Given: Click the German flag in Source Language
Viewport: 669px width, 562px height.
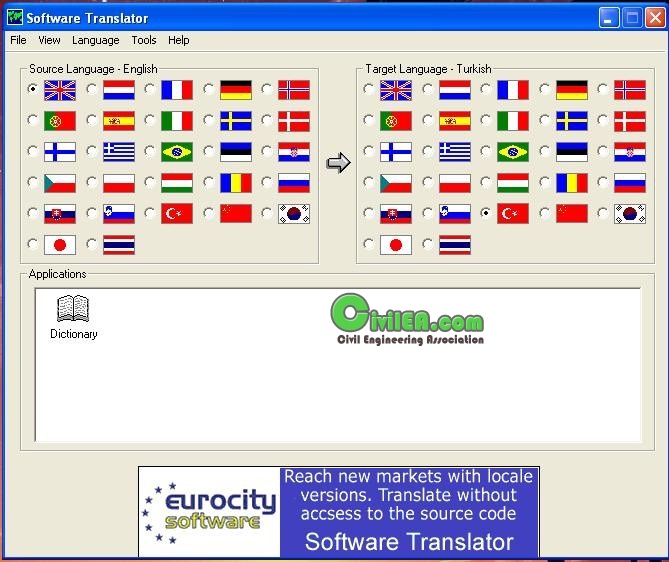Looking at the screenshot, I should click(236, 90).
